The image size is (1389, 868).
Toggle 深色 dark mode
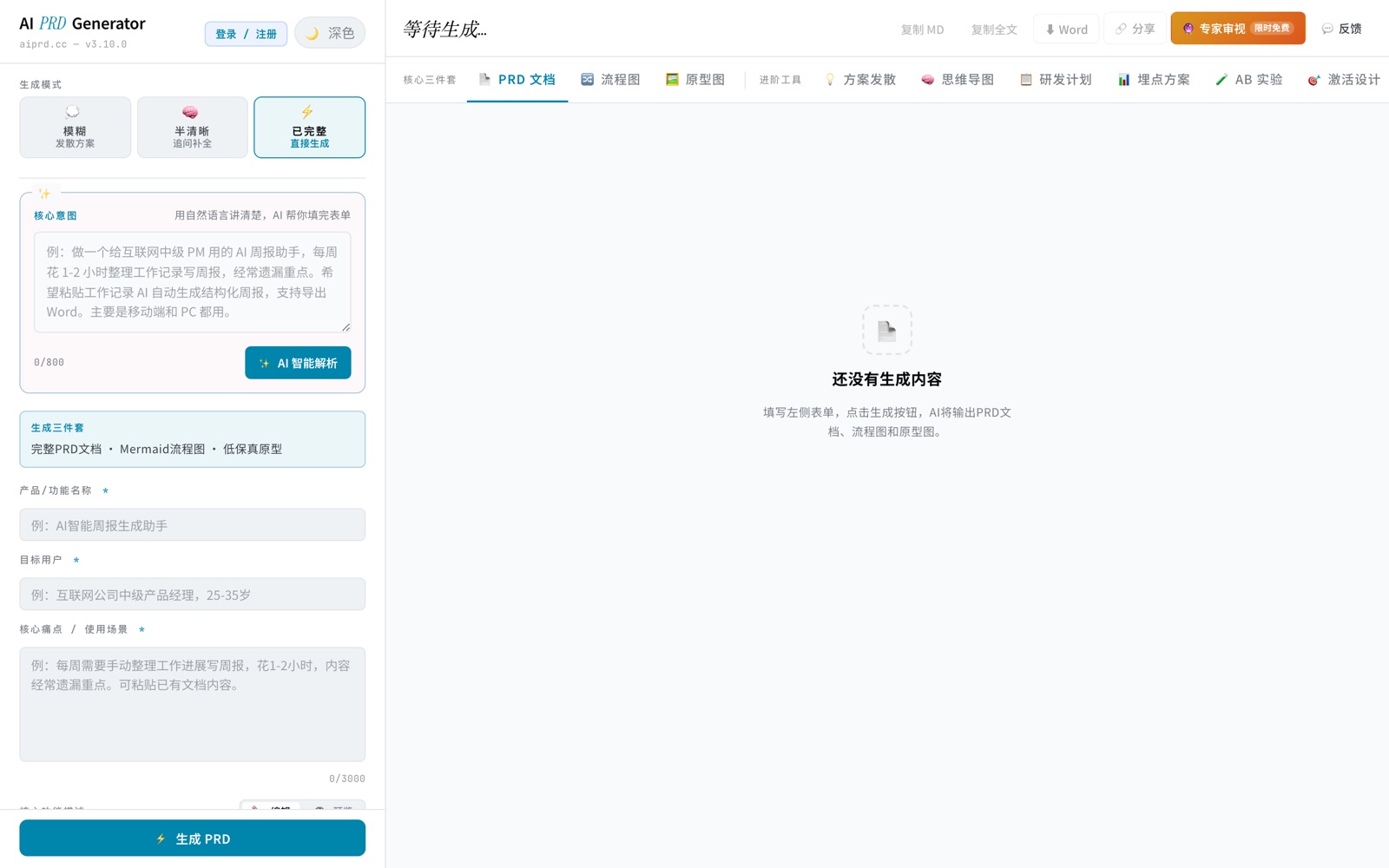330,32
